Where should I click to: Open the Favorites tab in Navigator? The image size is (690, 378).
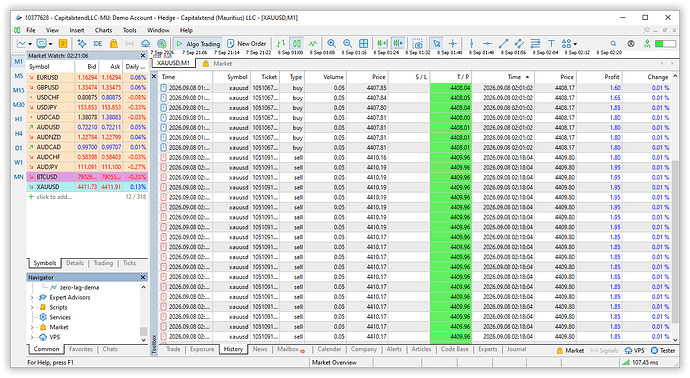81,349
